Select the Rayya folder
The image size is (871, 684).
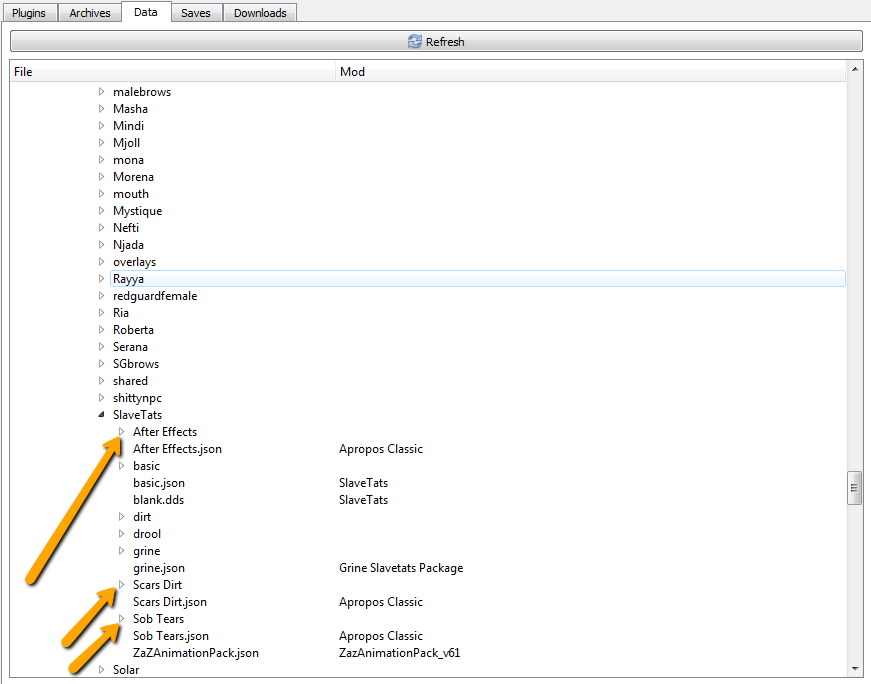[x=128, y=279]
